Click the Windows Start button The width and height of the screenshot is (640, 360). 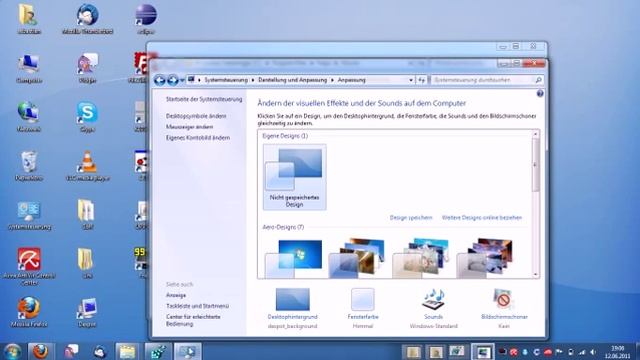click(x=12, y=351)
